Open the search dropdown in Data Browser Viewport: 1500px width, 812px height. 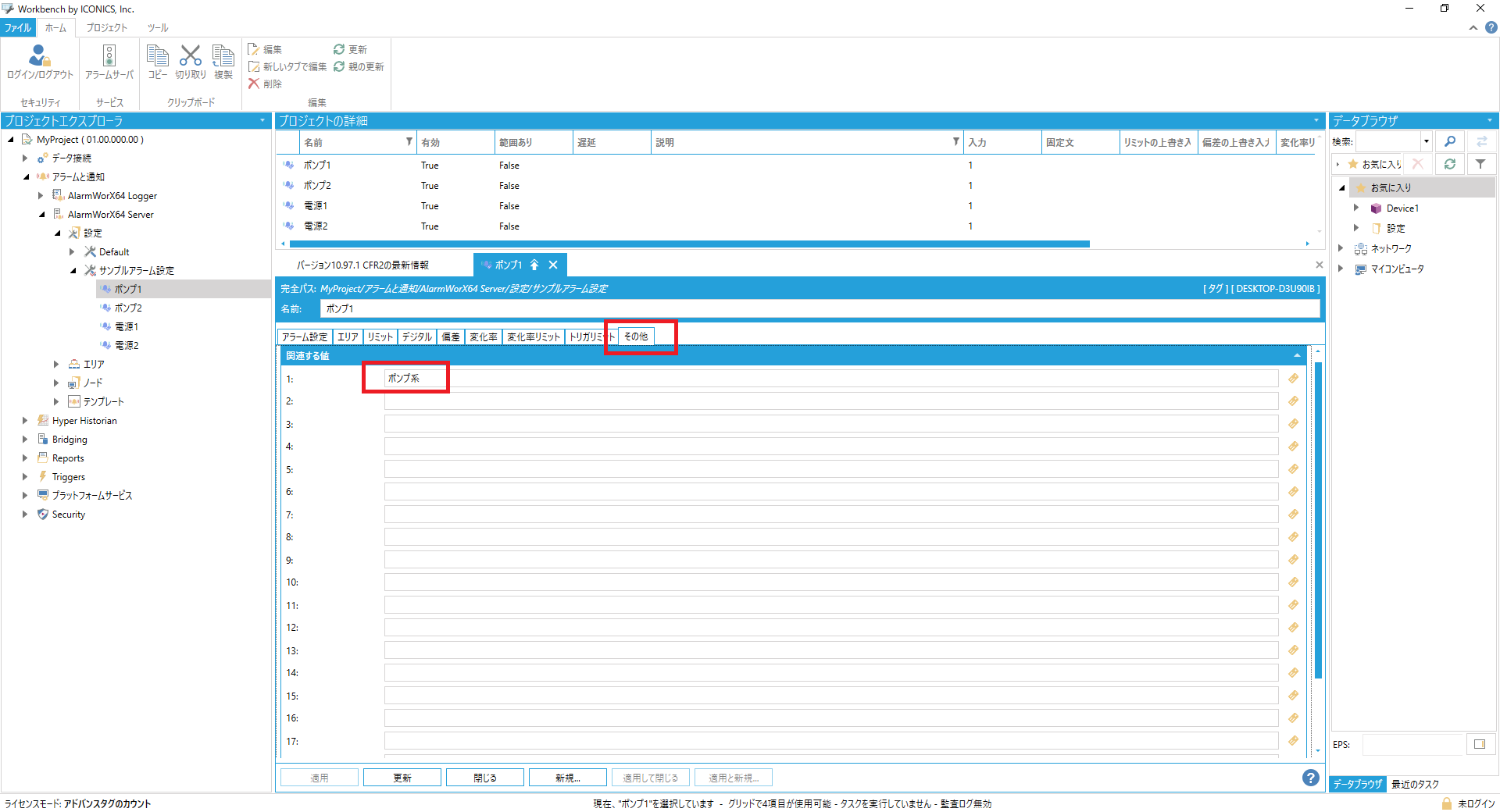coord(1426,141)
